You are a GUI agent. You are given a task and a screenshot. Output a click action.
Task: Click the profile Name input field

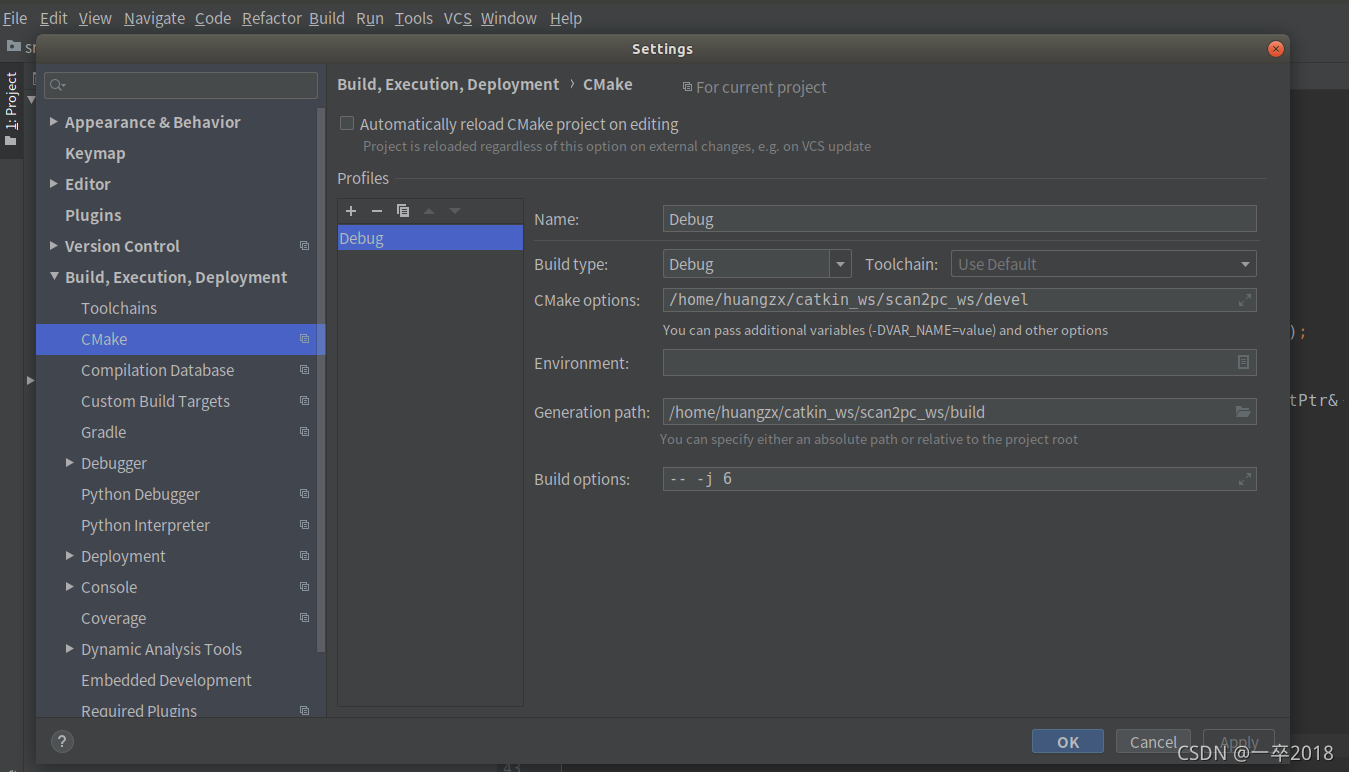[x=959, y=219]
